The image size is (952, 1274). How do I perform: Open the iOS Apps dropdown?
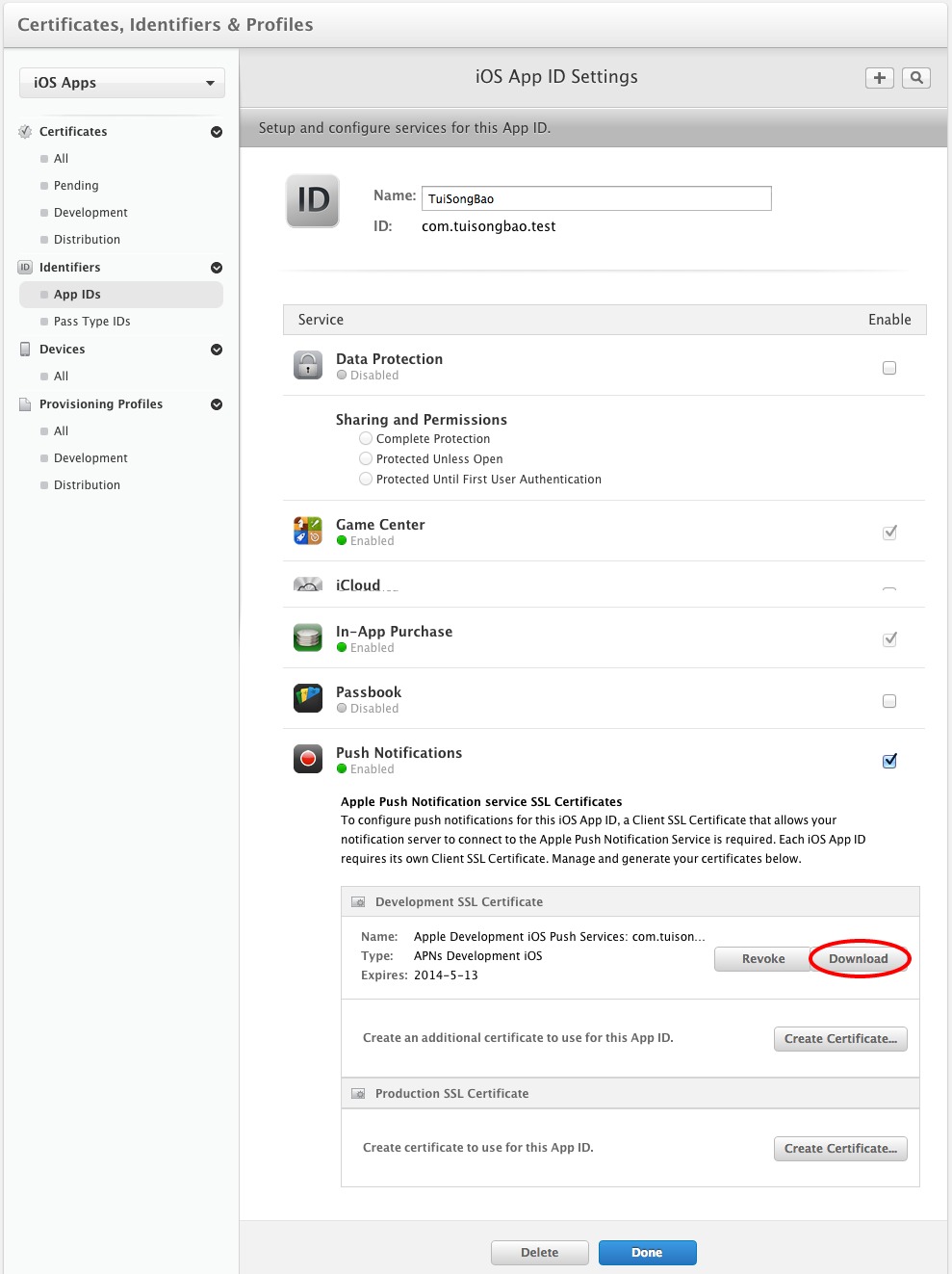click(122, 83)
